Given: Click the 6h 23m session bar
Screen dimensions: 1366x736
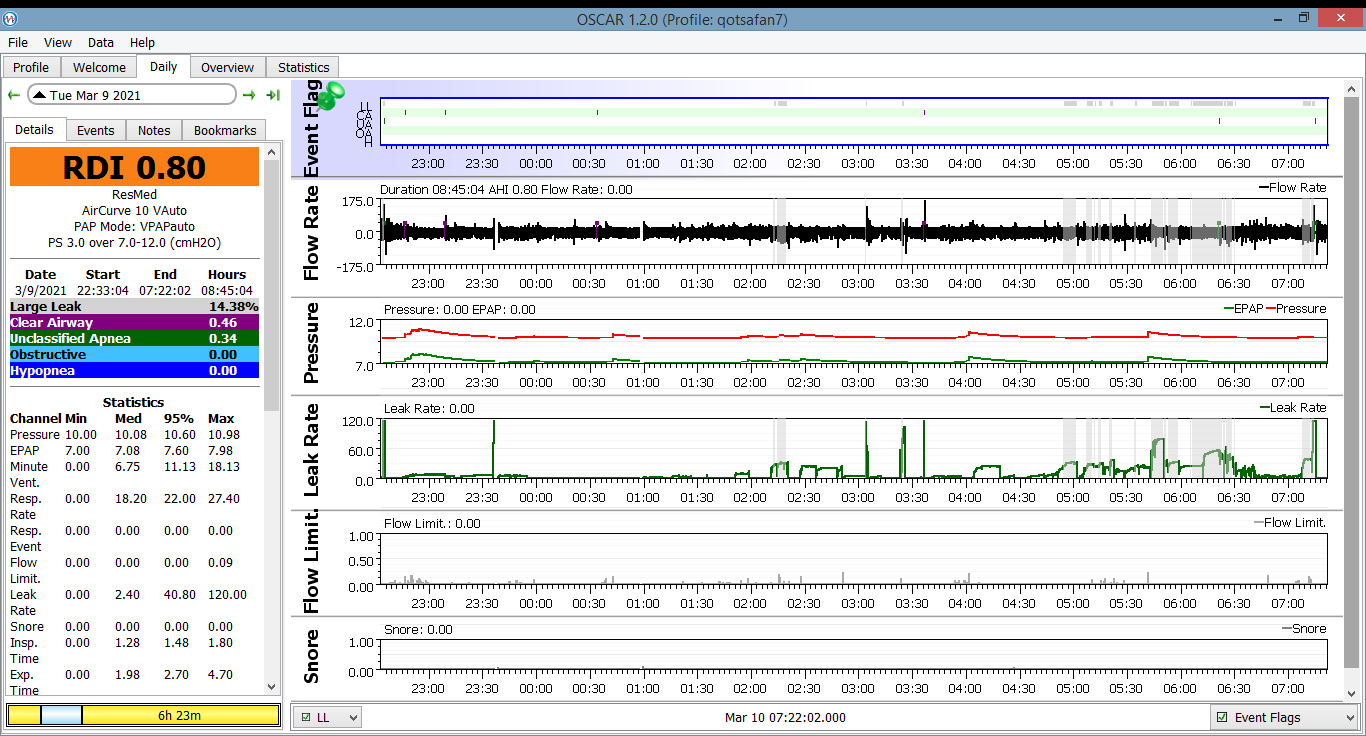Looking at the screenshot, I should (180, 715).
